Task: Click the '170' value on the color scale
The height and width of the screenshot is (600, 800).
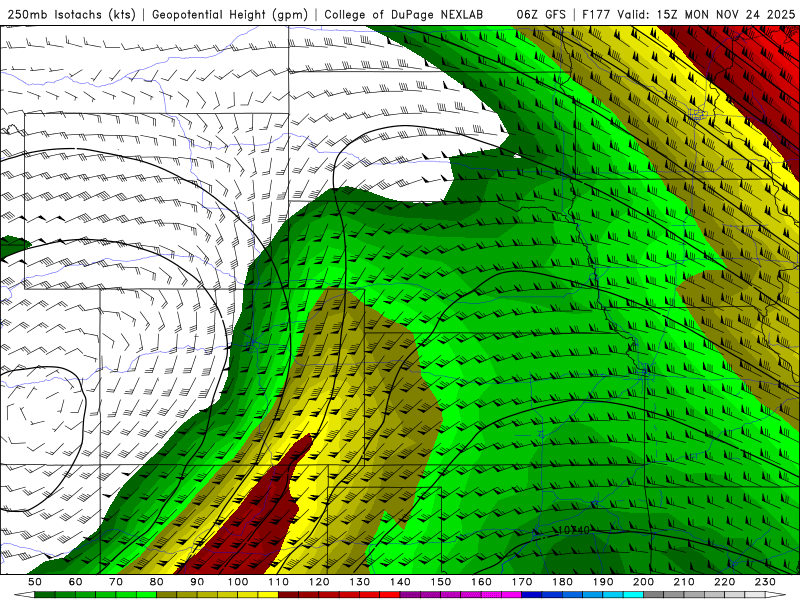Action: point(522,582)
